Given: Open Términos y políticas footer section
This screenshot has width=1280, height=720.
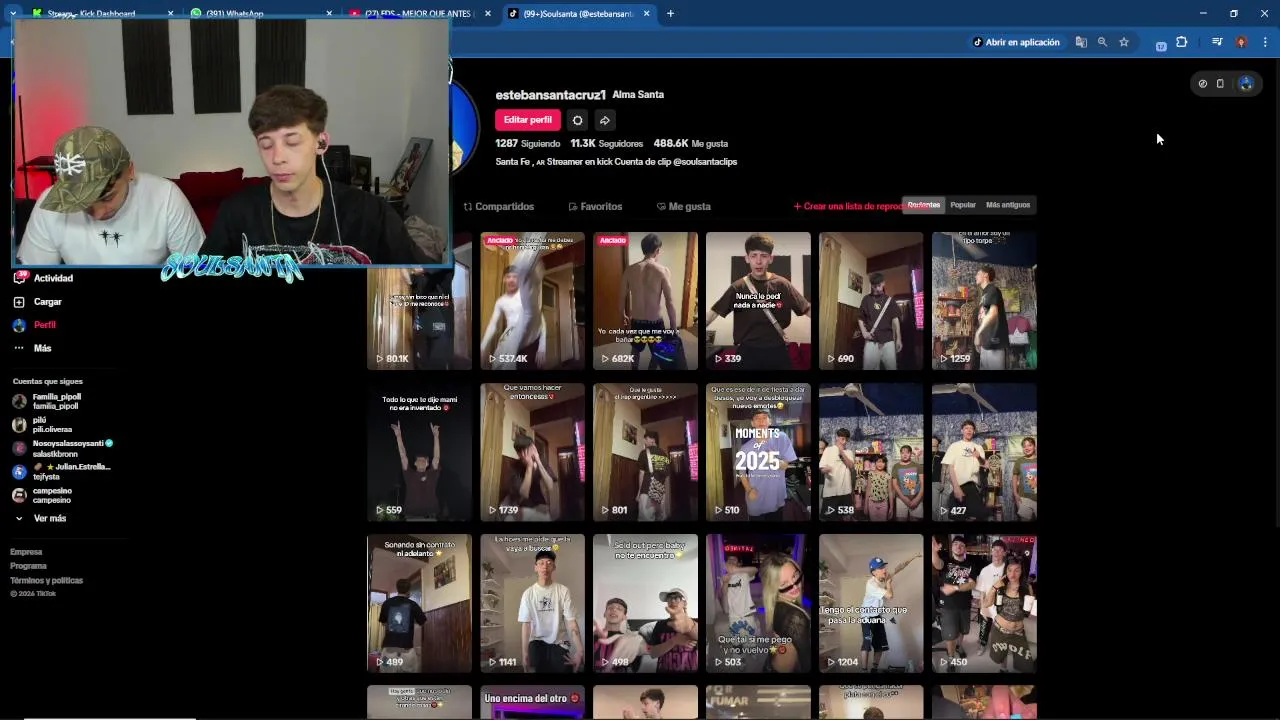Looking at the screenshot, I should (x=46, y=580).
